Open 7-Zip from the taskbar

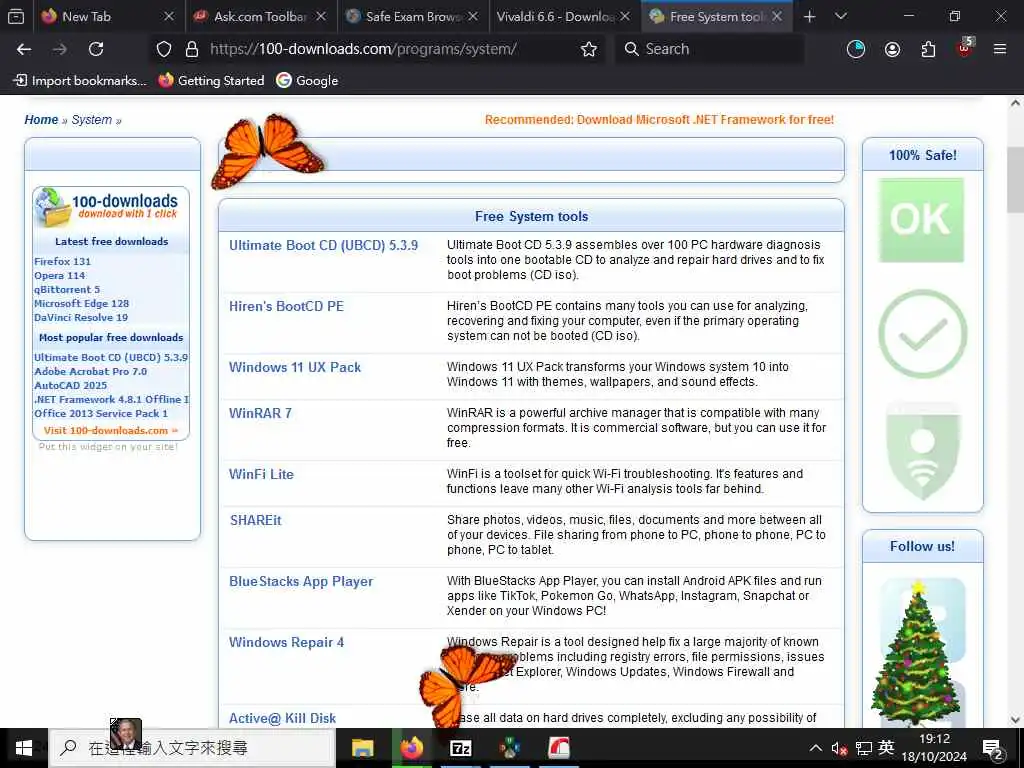[x=460, y=748]
